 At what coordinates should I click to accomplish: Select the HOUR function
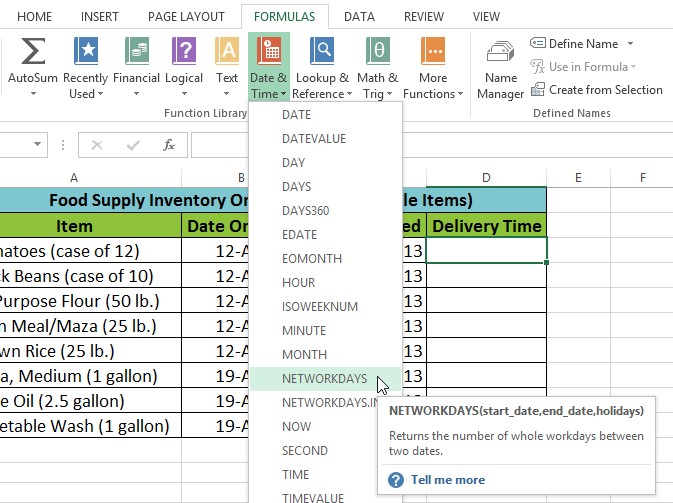325,283
